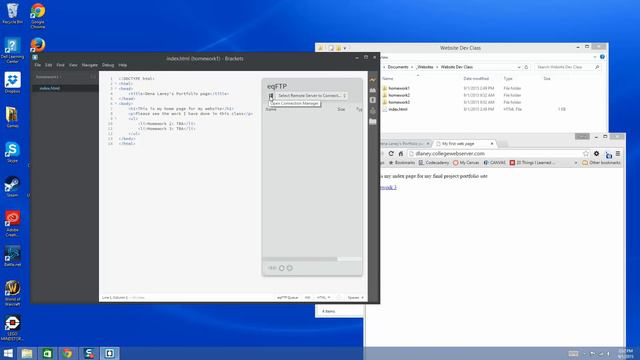Open Chrome hamburger menu
This screenshot has height=360, width=640.
tap(618, 153)
